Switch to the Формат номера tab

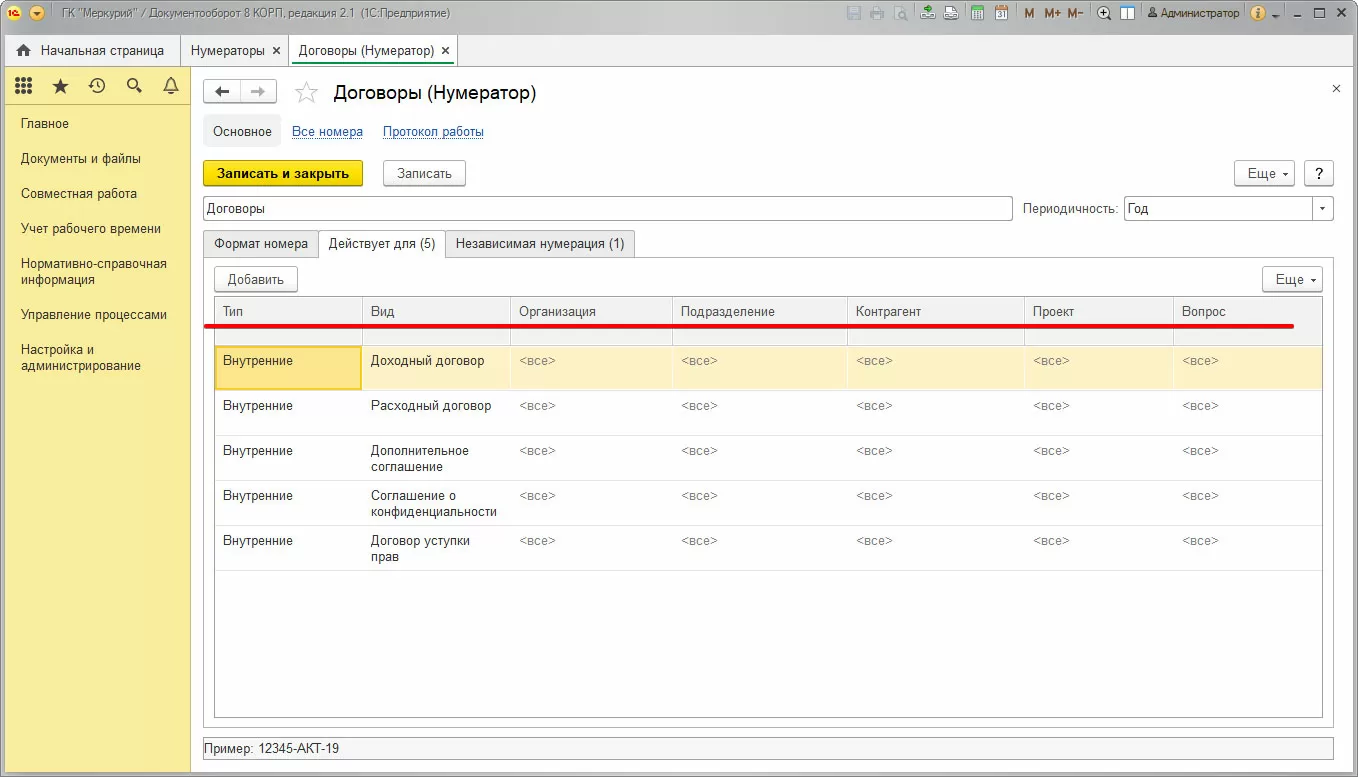pyautogui.click(x=261, y=244)
